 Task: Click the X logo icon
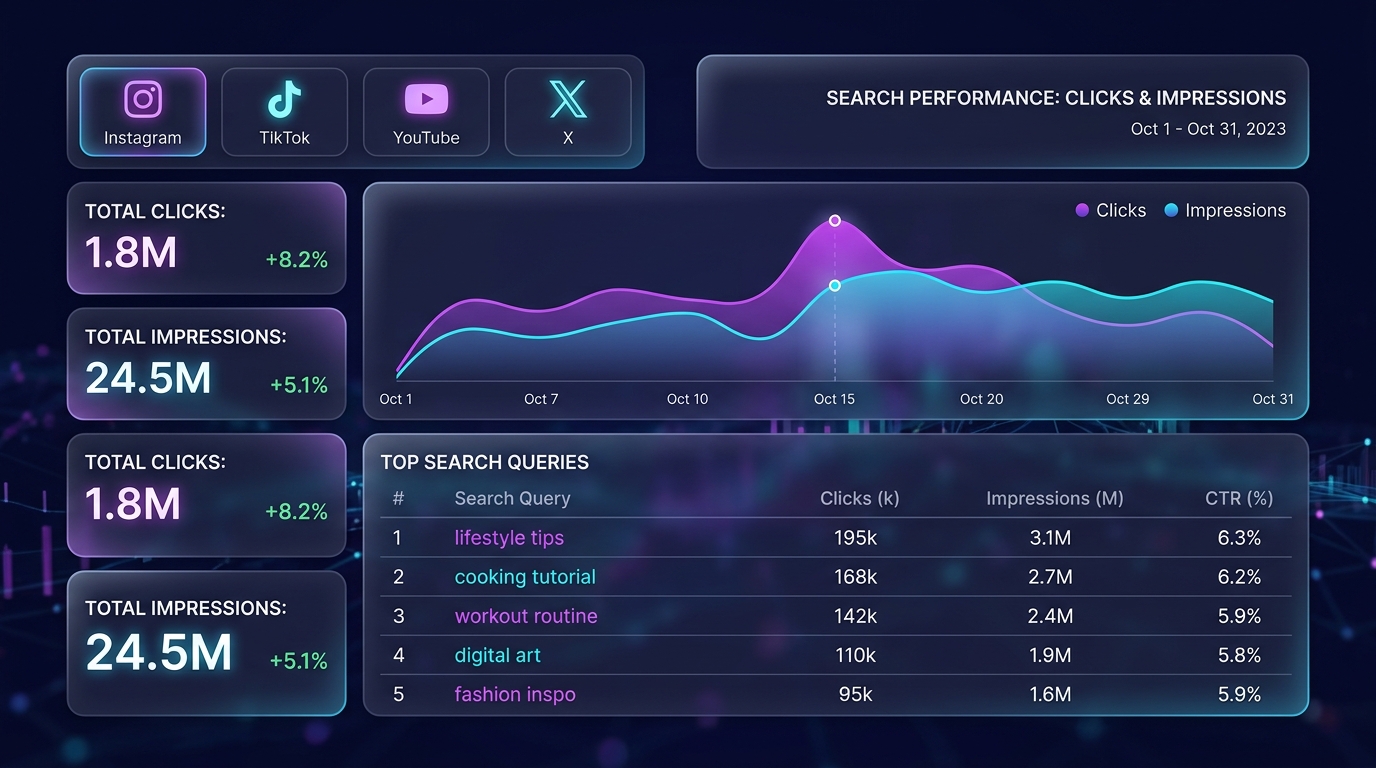pyautogui.click(x=568, y=99)
